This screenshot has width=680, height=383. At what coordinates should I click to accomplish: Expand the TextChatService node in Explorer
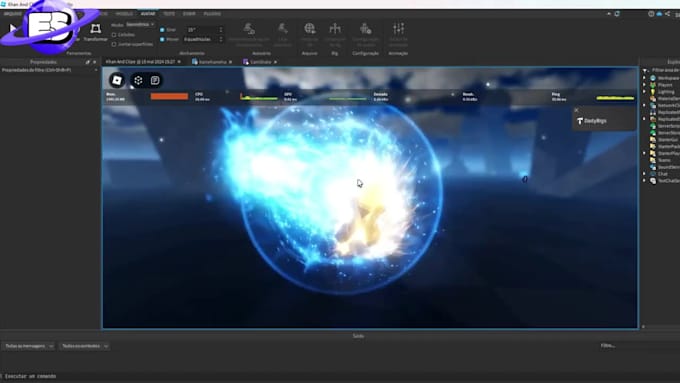(x=644, y=181)
